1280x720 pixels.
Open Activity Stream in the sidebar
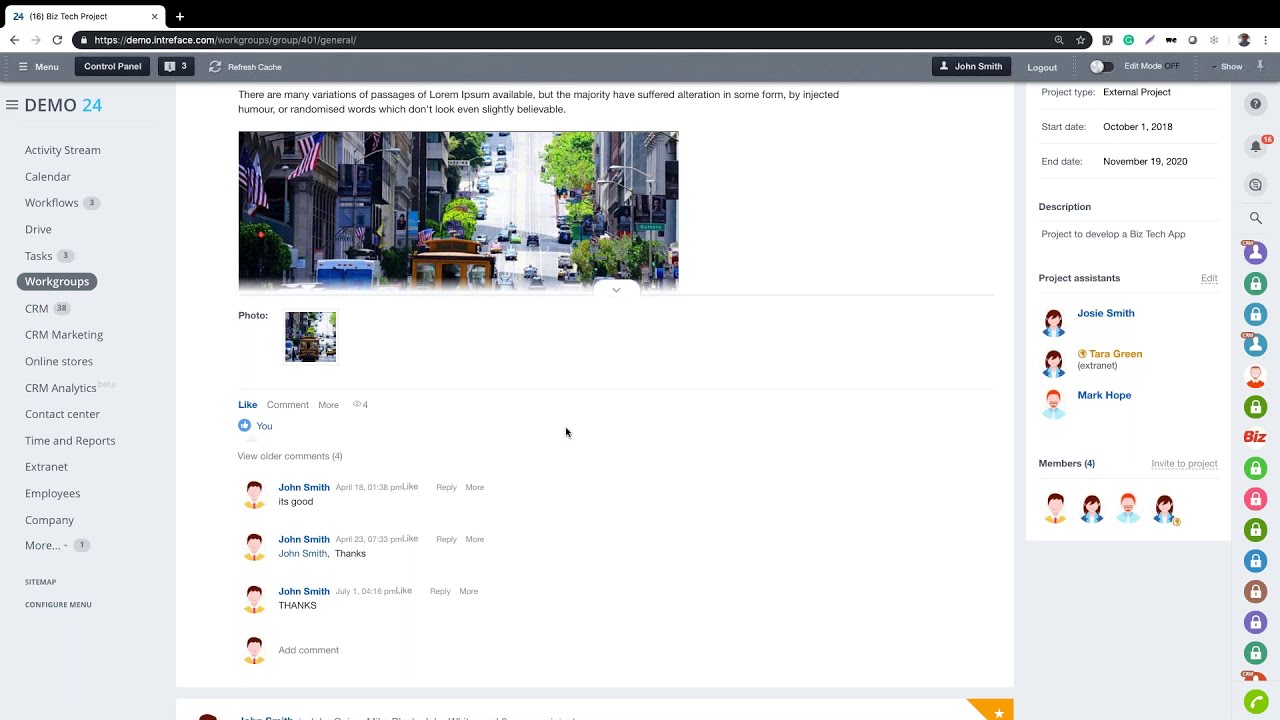pos(63,150)
